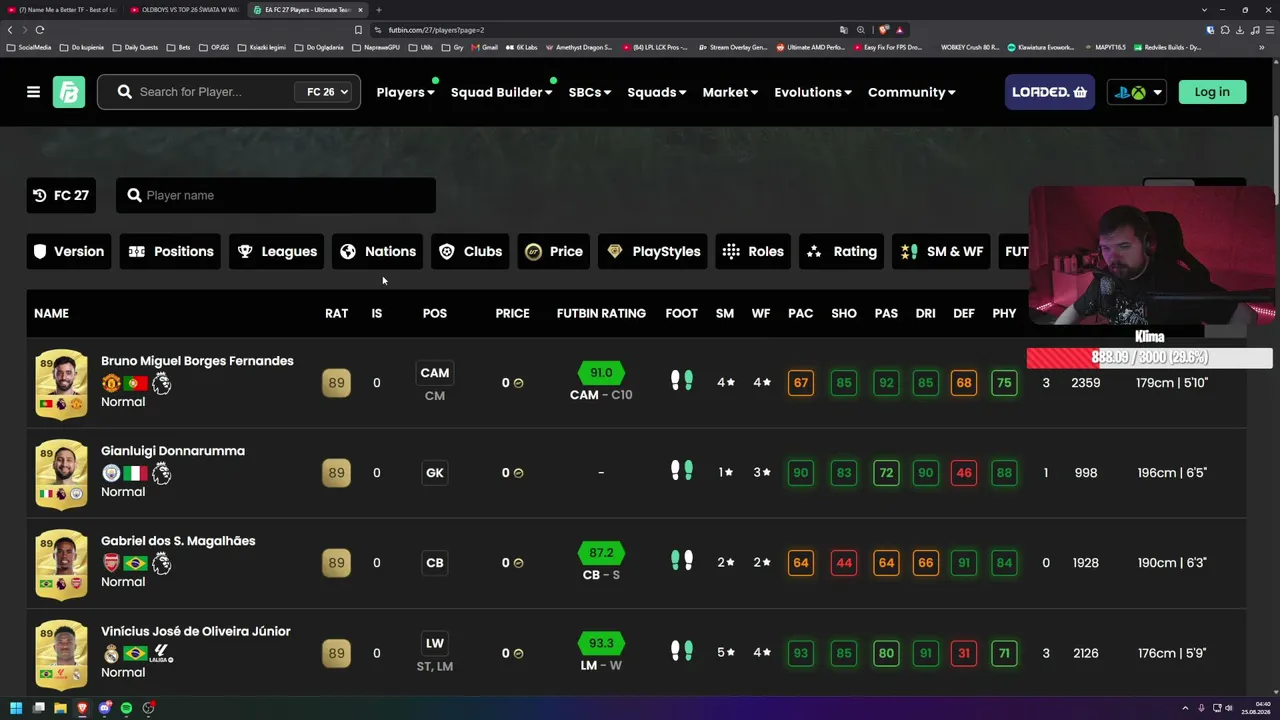
Task: Click Vinicius Junior's price coin icon
Action: [518, 653]
